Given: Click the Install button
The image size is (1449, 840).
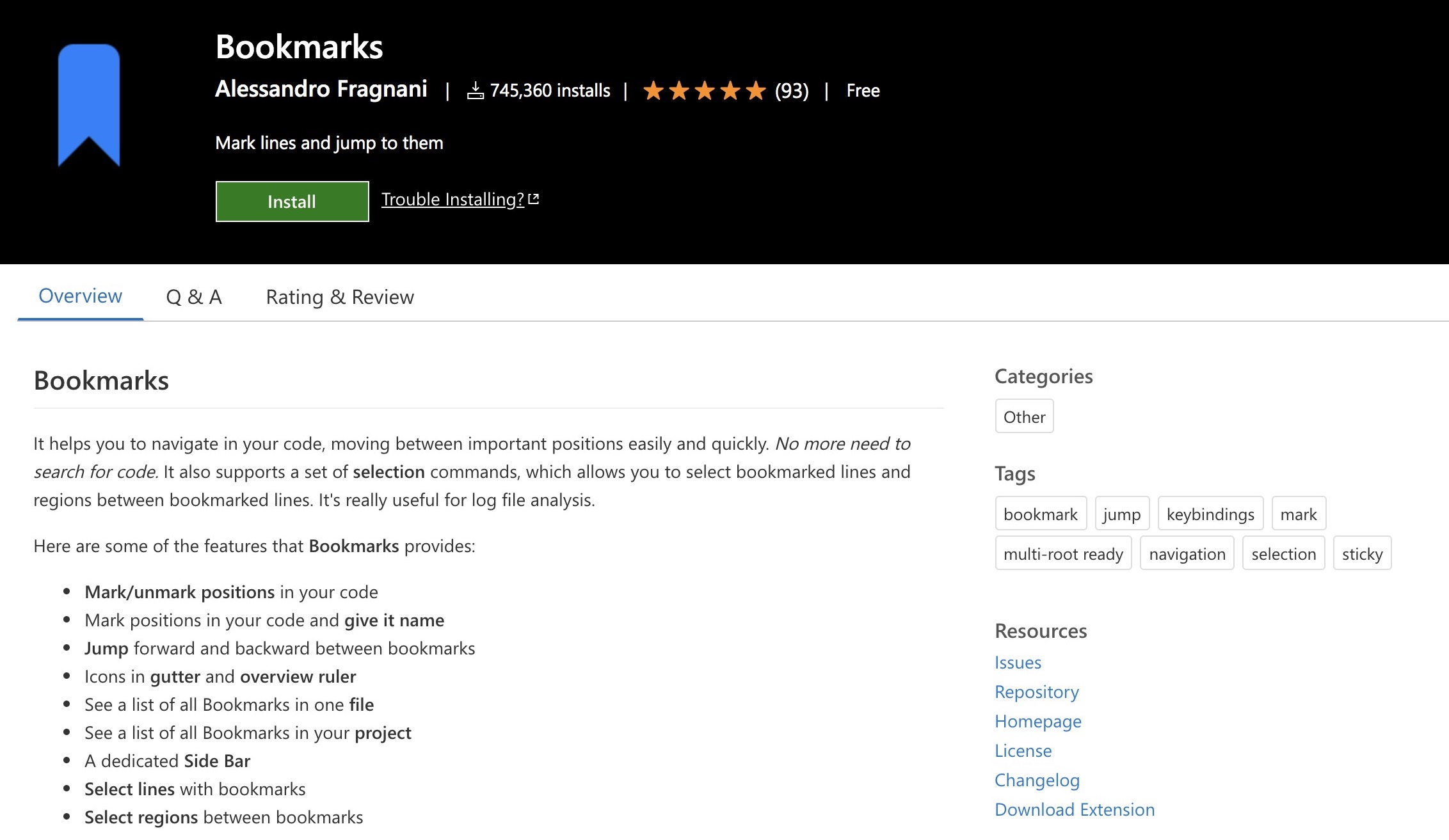Looking at the screenshot, I should click(x=290, y=201).
